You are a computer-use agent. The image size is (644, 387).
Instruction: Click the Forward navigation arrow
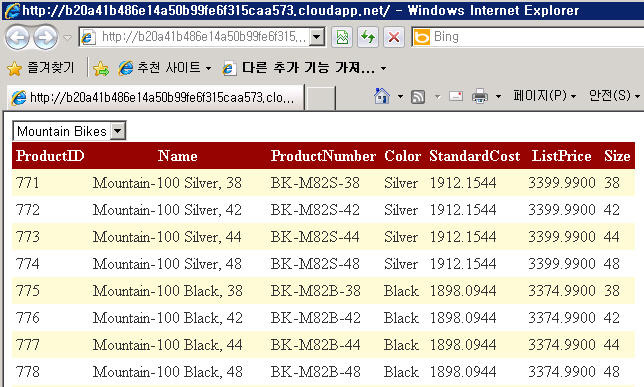click(x=45, y=37)
